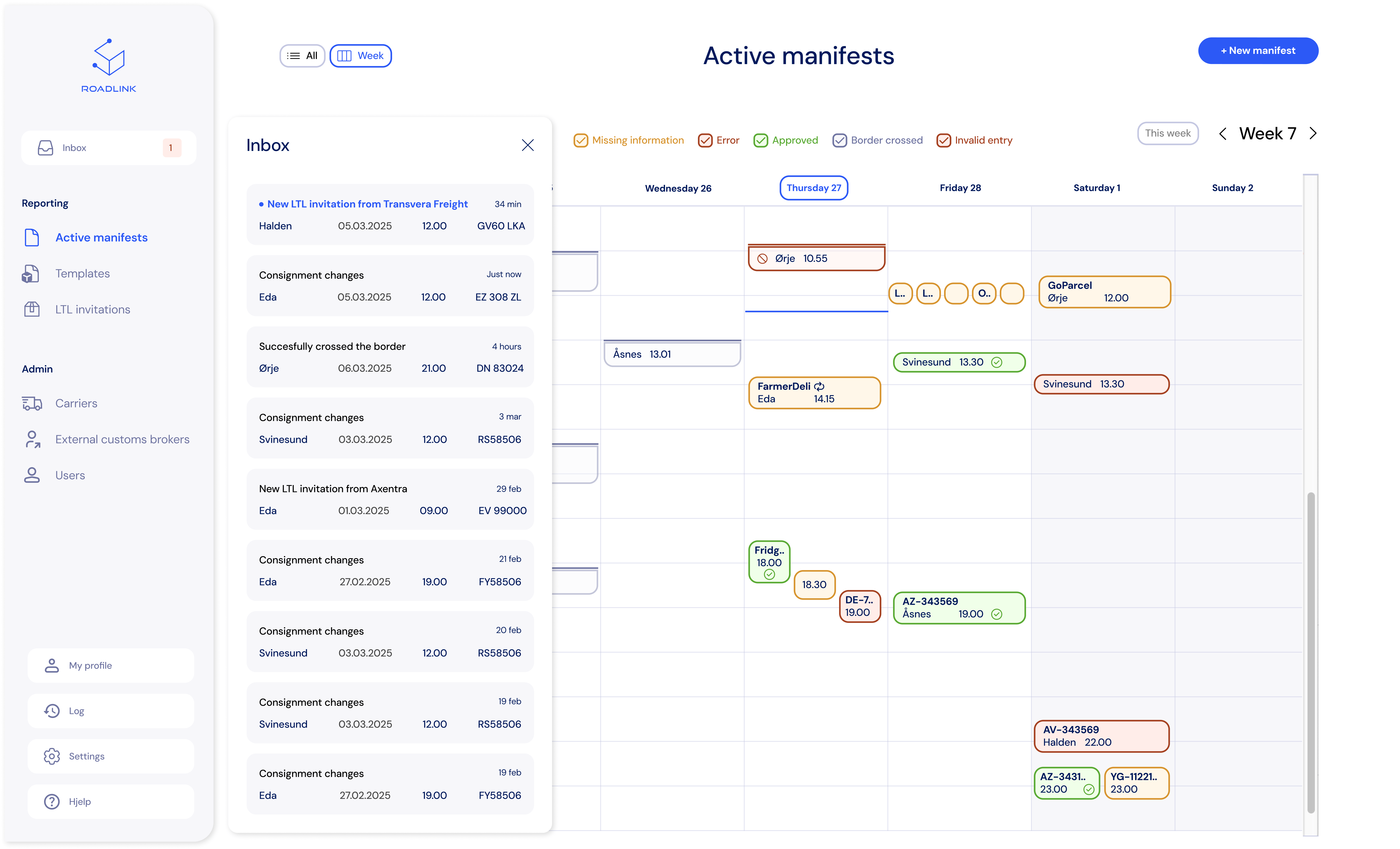This screenshot has width=1400, height=849.
Task: Open My profile button
Action: (111, 665)
